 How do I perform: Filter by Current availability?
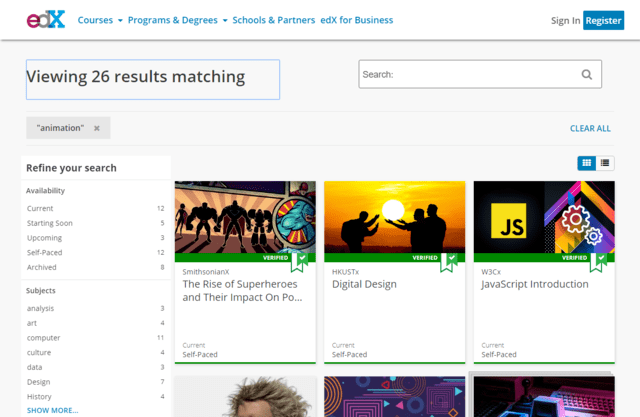tap(96, 208)
